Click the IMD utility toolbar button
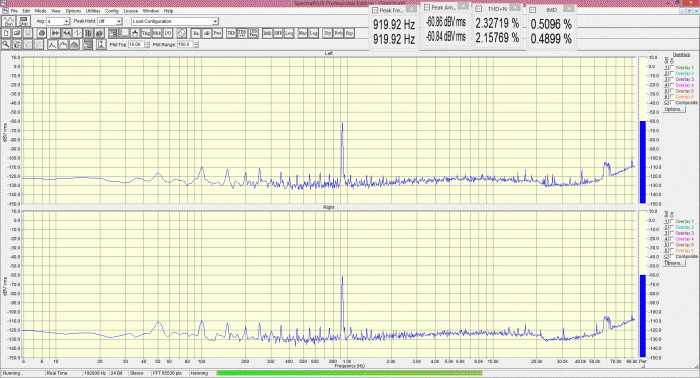 tap(267, 33)
